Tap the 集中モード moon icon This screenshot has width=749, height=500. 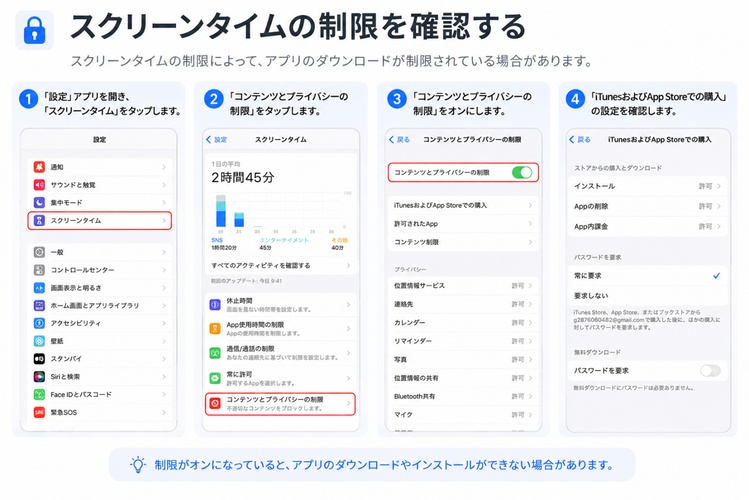pyautogui.click(x=39, y=202)
